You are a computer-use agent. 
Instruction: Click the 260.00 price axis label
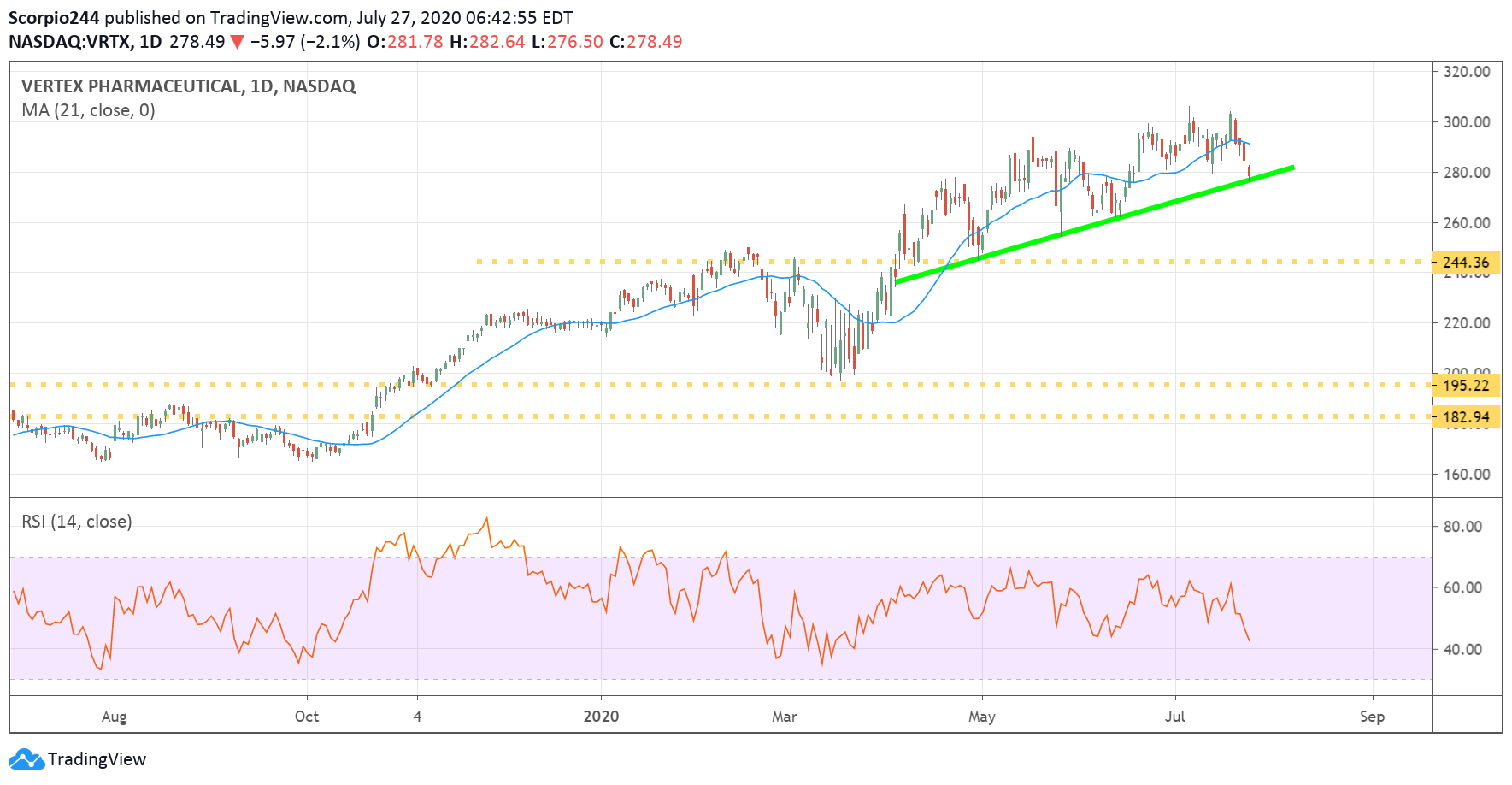pyautogui.click(x=1467, y=223)
